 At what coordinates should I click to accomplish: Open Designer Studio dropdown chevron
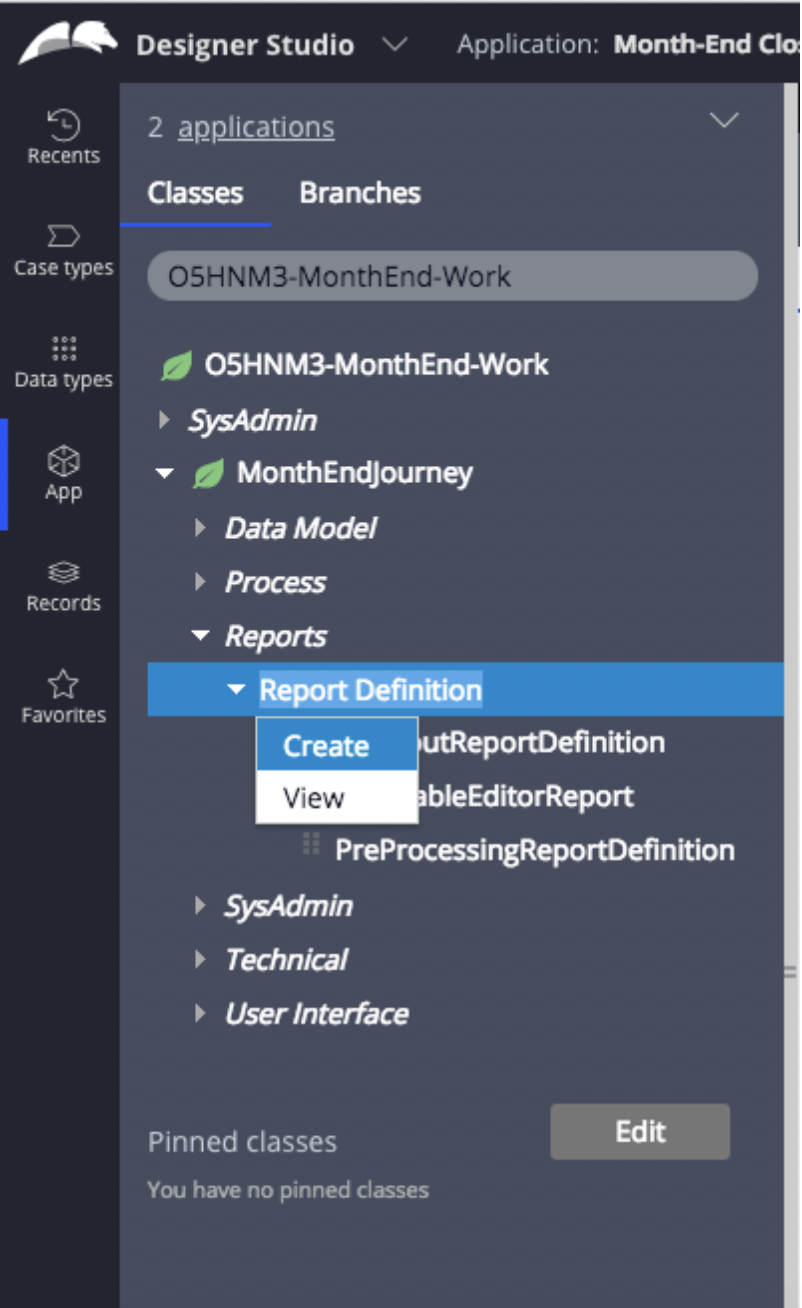click(x=395, y=44)
